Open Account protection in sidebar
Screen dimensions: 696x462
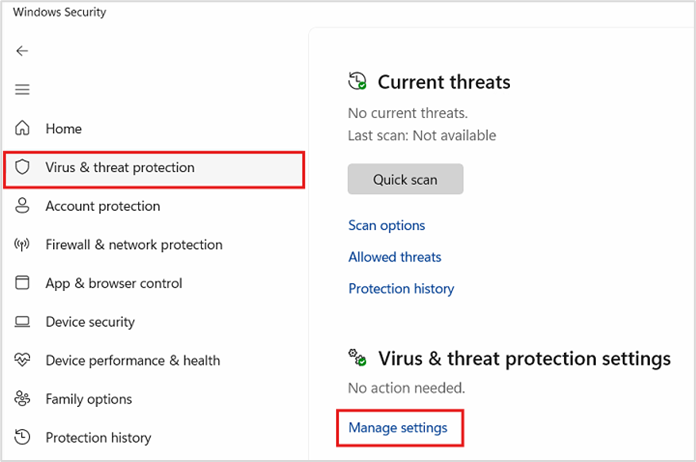(x=103, y=206)
